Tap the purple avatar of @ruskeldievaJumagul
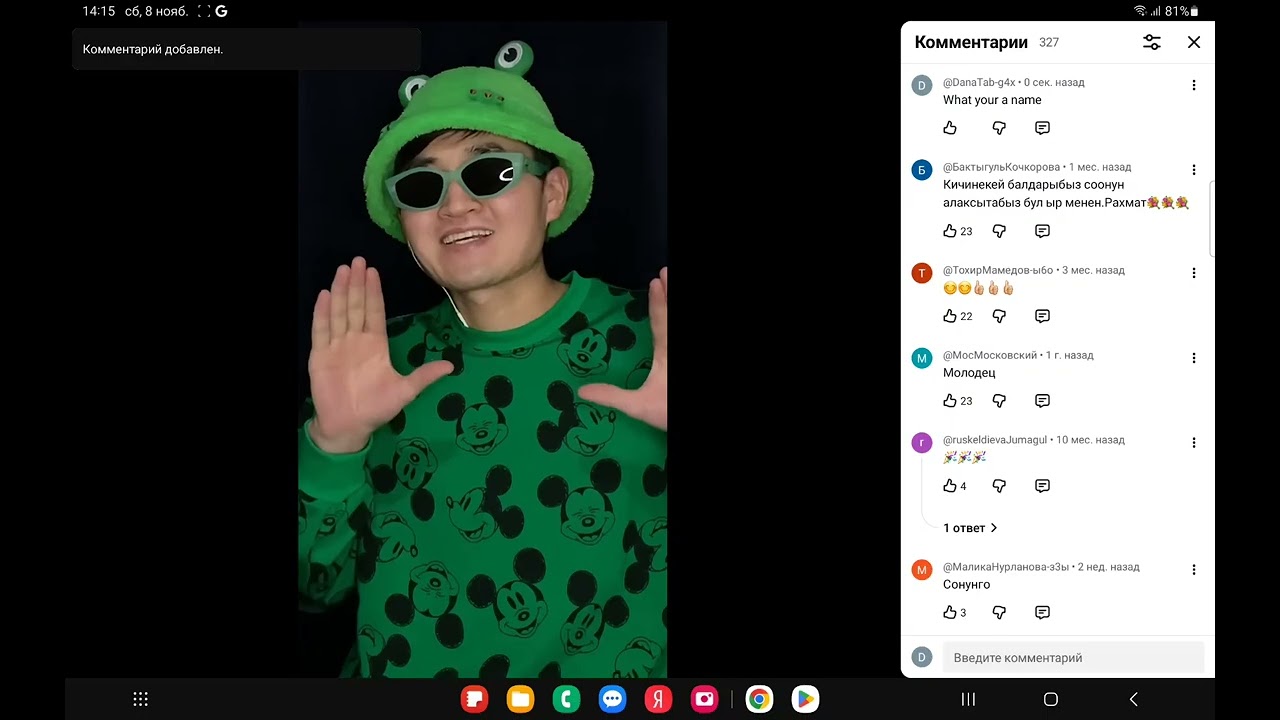The height and width of the screenshot is (720, 1280). coord(922,443)
